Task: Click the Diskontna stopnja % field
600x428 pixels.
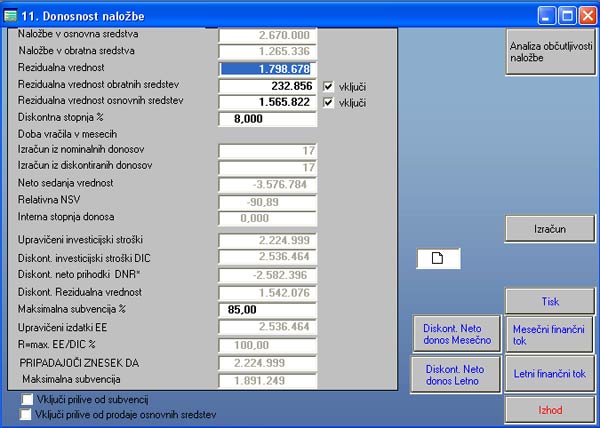Action: pos(267,119)
